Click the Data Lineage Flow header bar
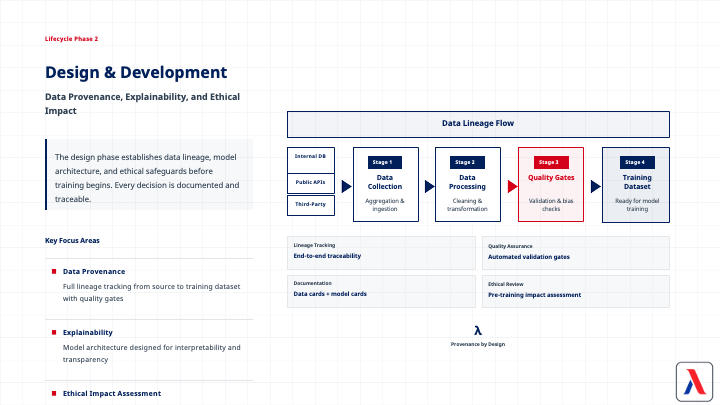720x405 pixels. 478,124
